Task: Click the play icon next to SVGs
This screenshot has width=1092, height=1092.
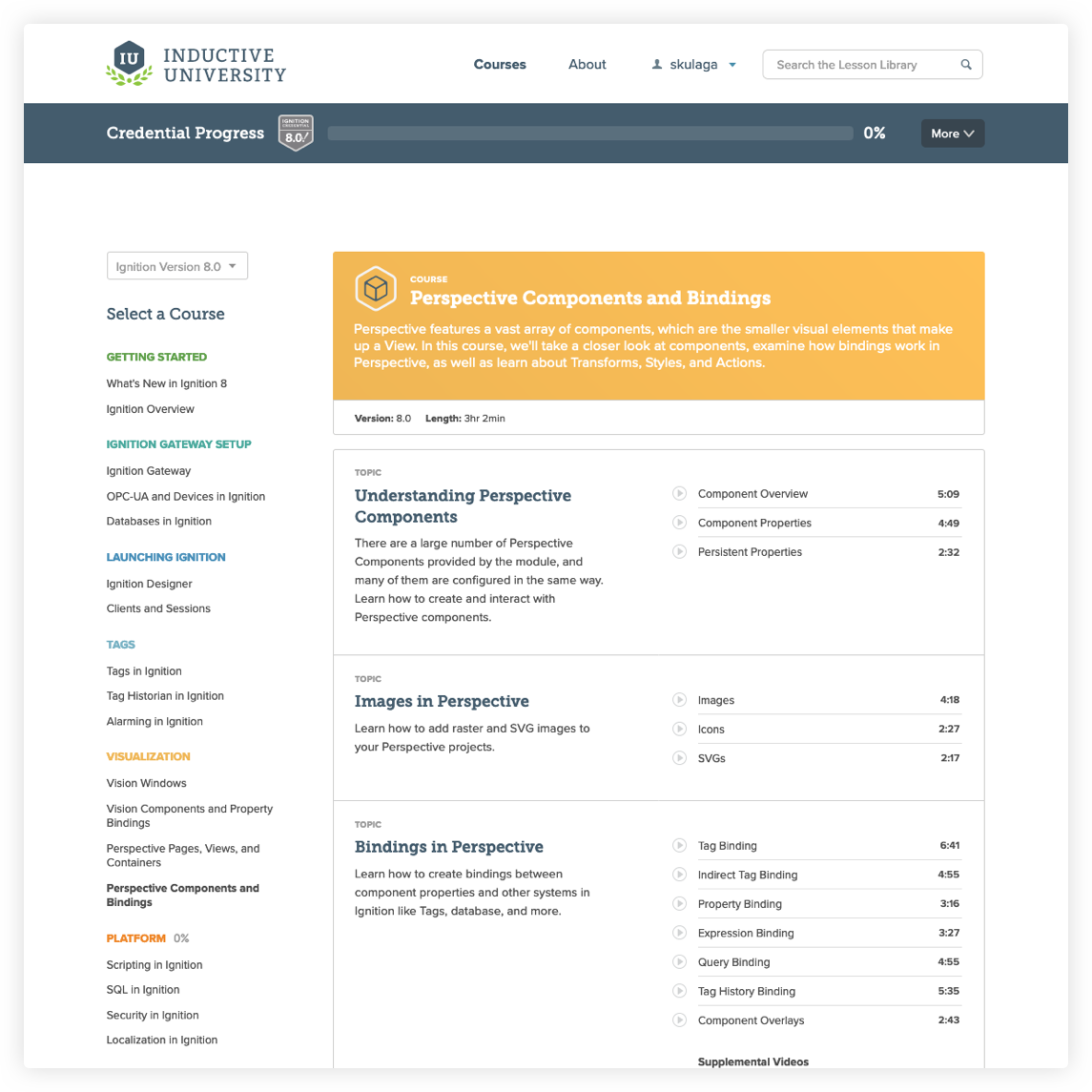Action: point(679,757)
